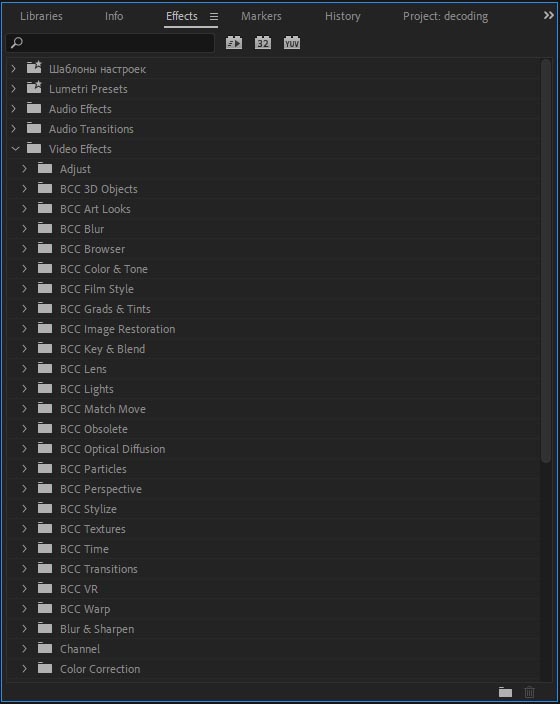Open the Markers tab
This screenshot has height=704, width=560.
click(x=261, y=16)
